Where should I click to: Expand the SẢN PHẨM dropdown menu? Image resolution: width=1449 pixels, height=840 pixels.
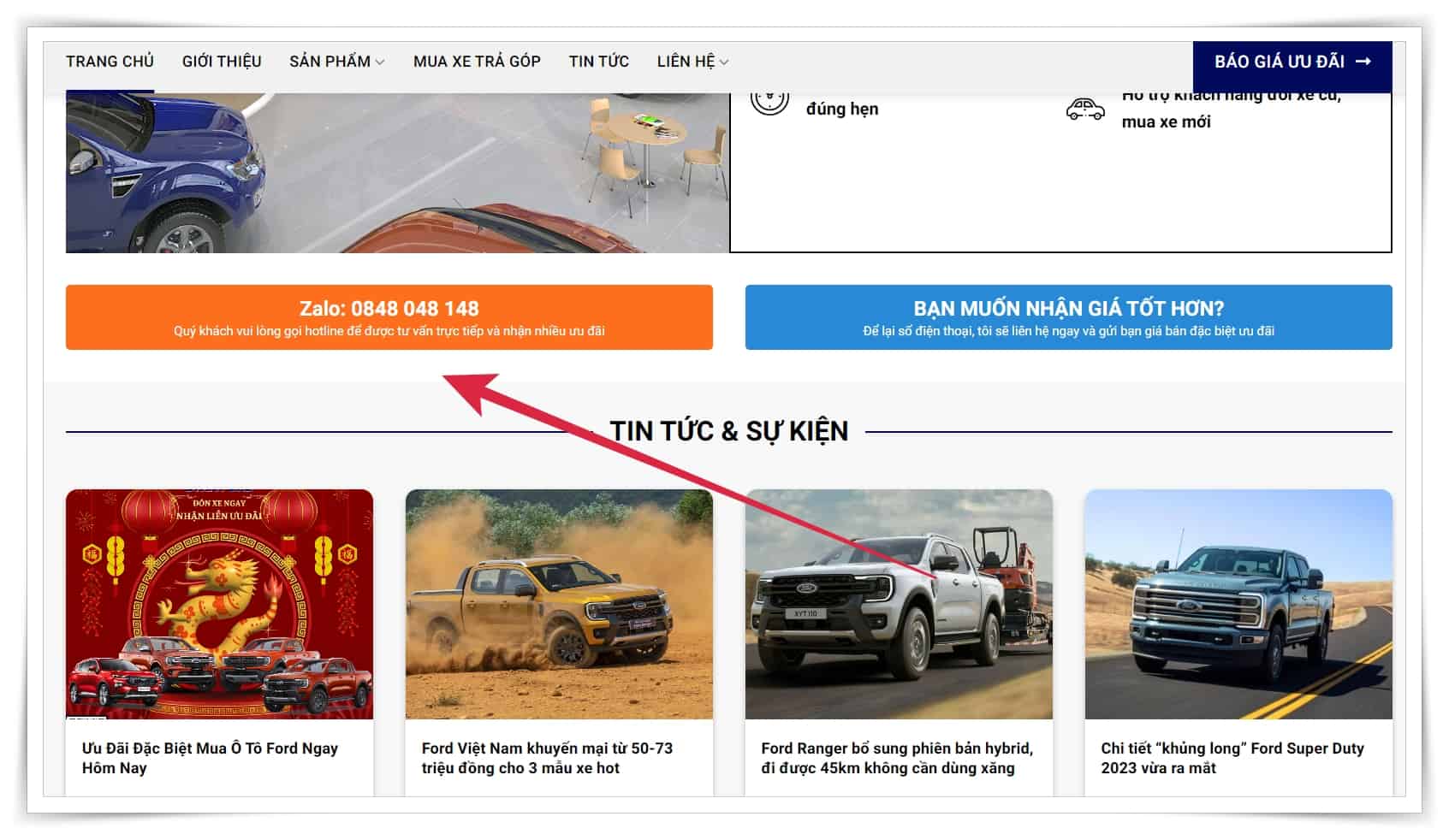336,62
